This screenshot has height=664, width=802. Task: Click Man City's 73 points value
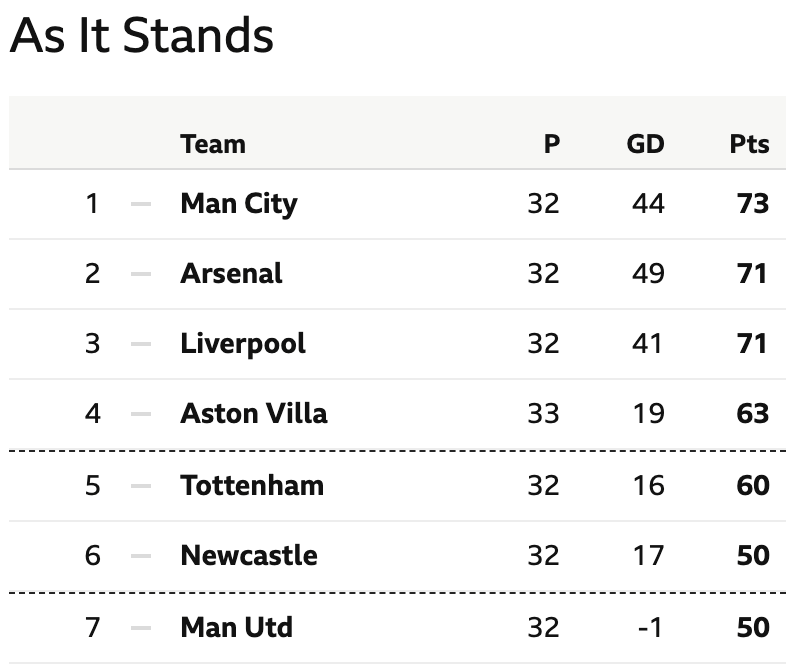click(752, 204)
